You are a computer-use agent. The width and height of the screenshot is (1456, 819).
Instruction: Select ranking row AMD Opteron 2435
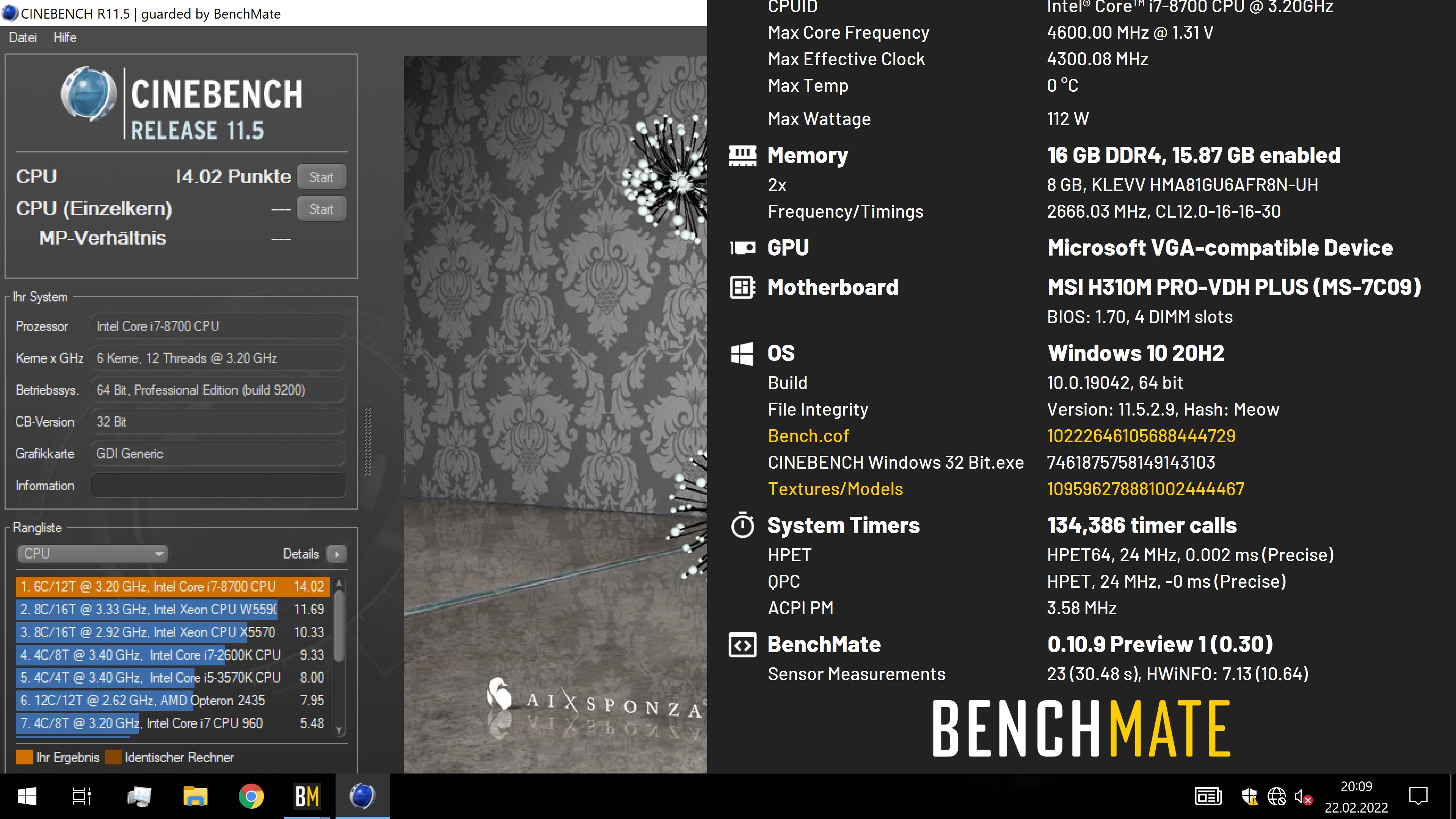[x=173, y=700]
